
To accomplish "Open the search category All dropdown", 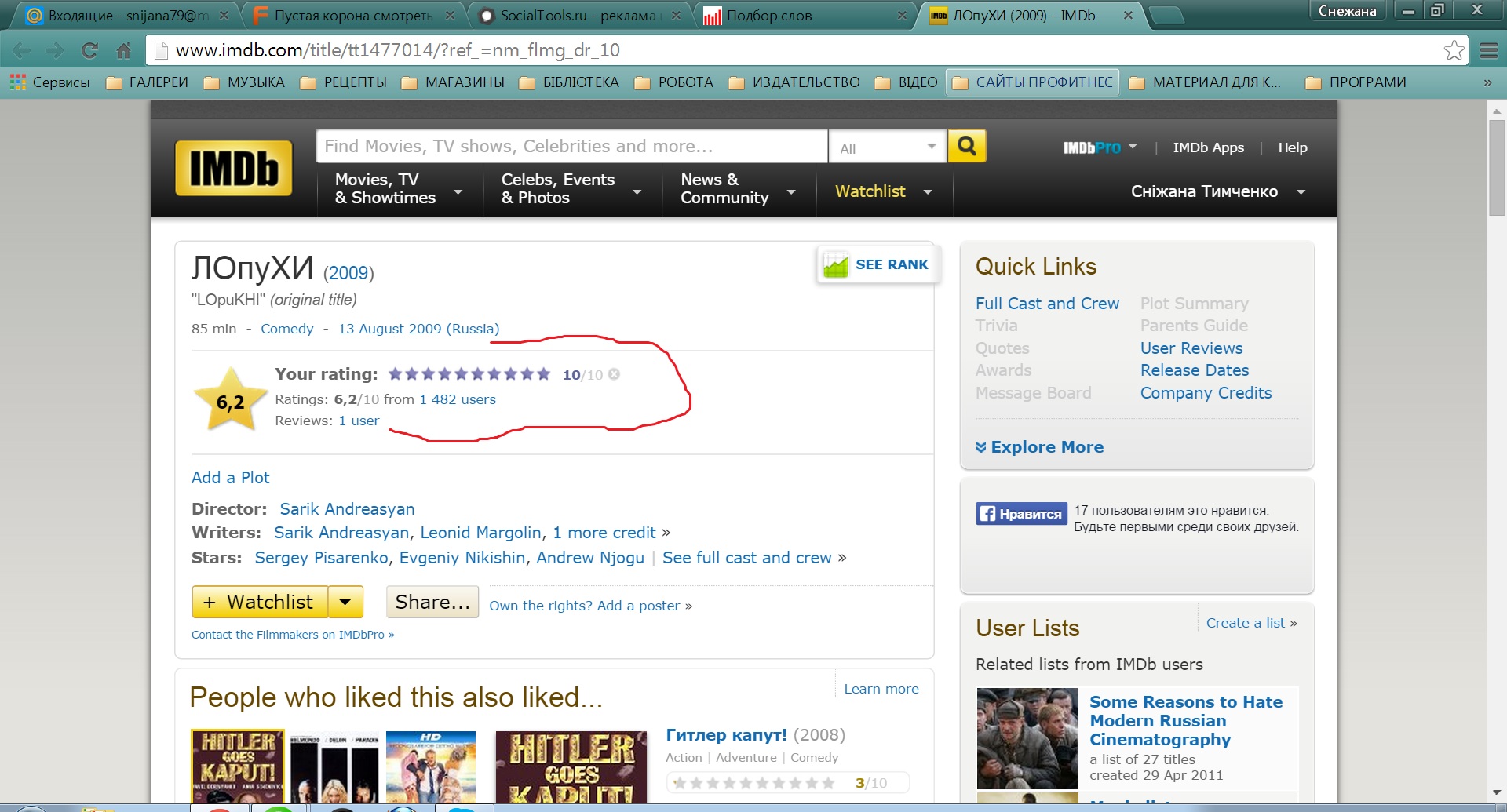I will (x=888, y=147).
